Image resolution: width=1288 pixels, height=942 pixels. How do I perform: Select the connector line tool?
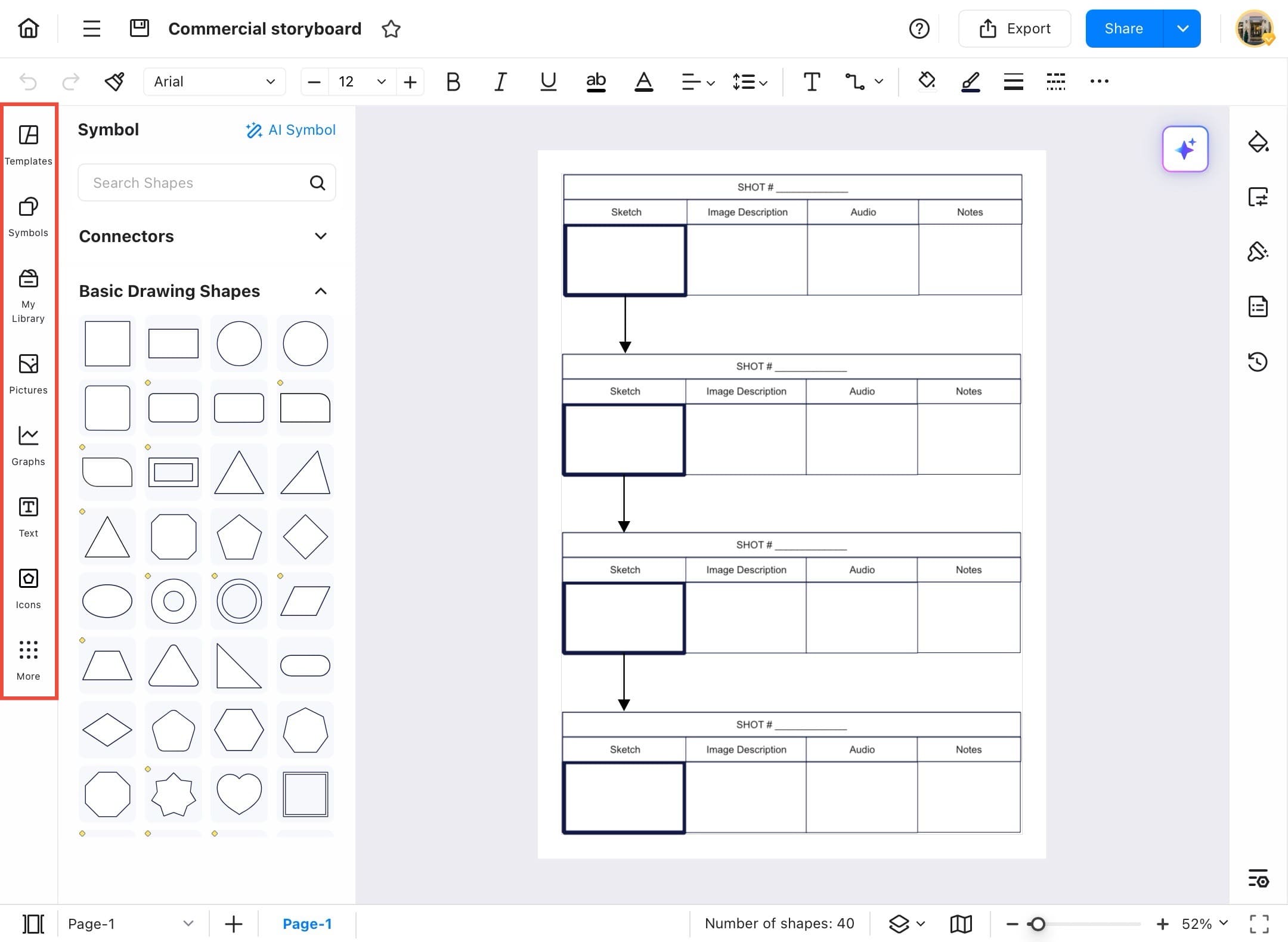click(855, 82)
